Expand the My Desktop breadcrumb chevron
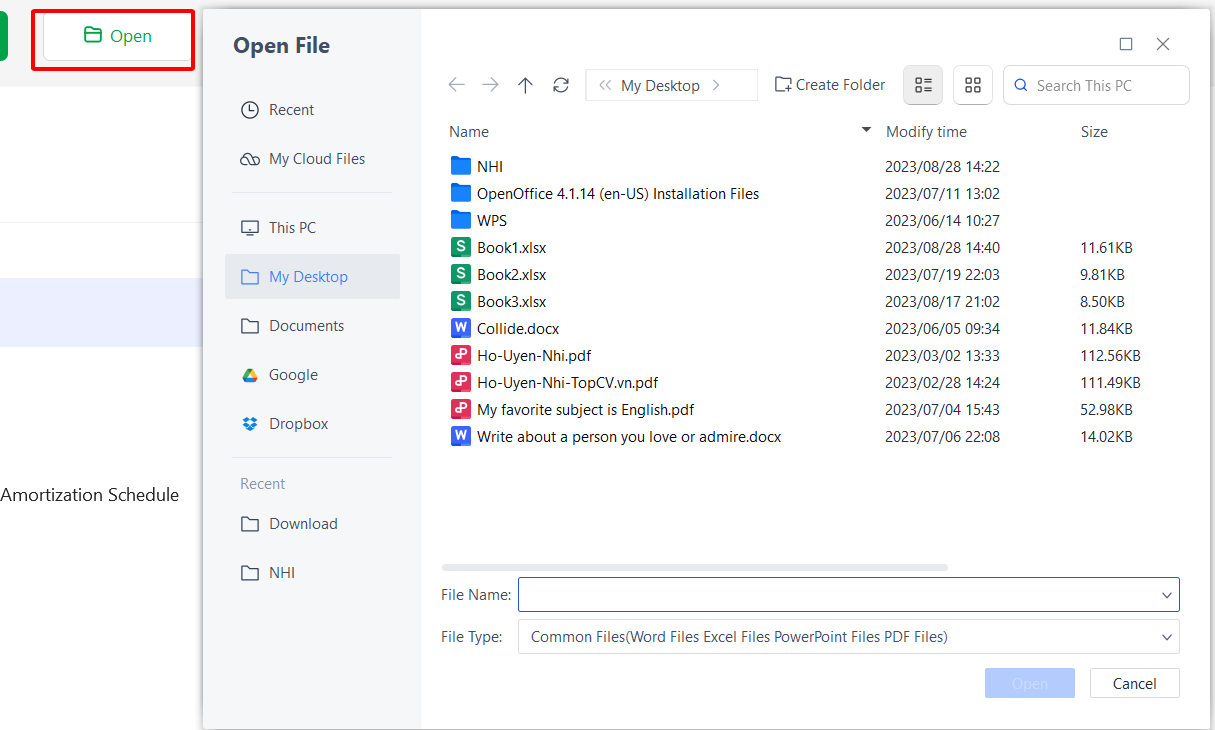The height and width of the screenshot is (730, 1215). (716, 86)
